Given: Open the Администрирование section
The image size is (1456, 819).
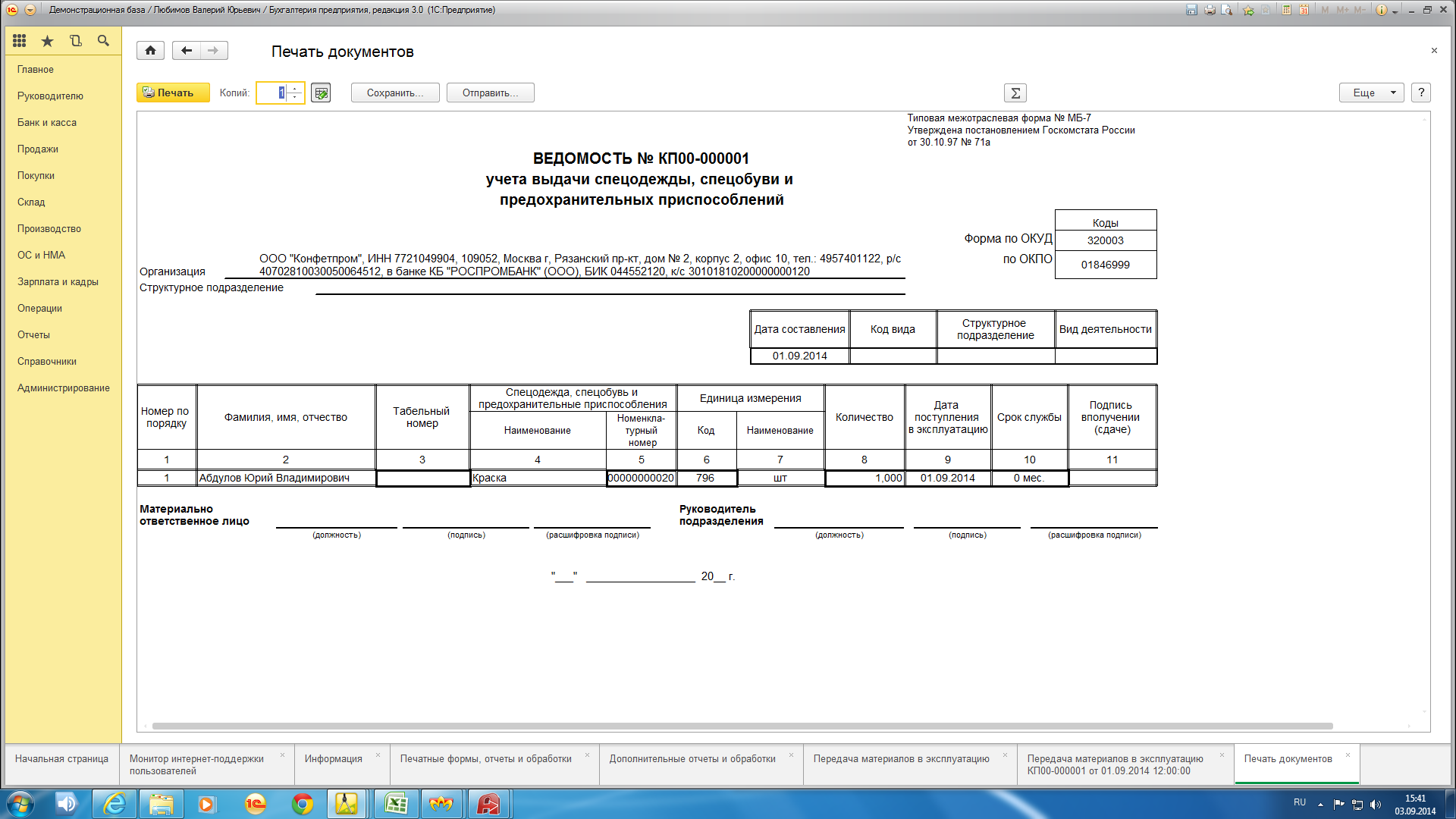Looking at the screenshot, I should tap(64, 388).
